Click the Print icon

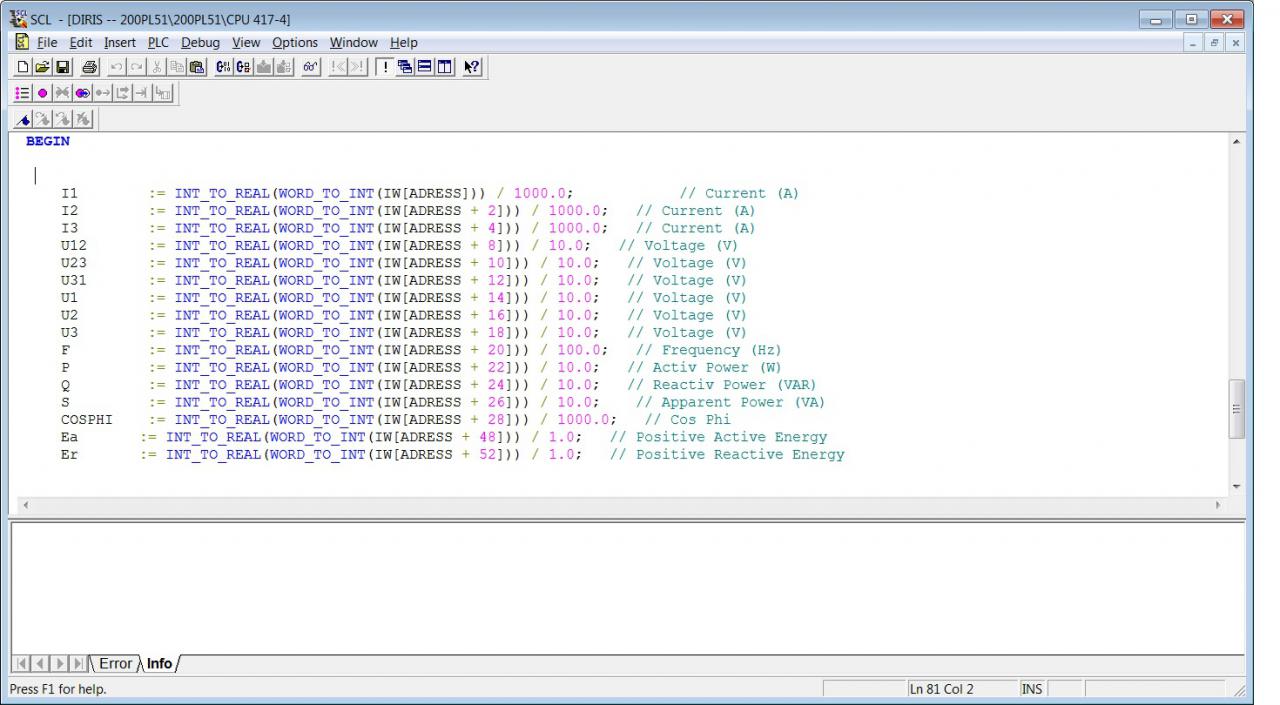coord(88,67)
